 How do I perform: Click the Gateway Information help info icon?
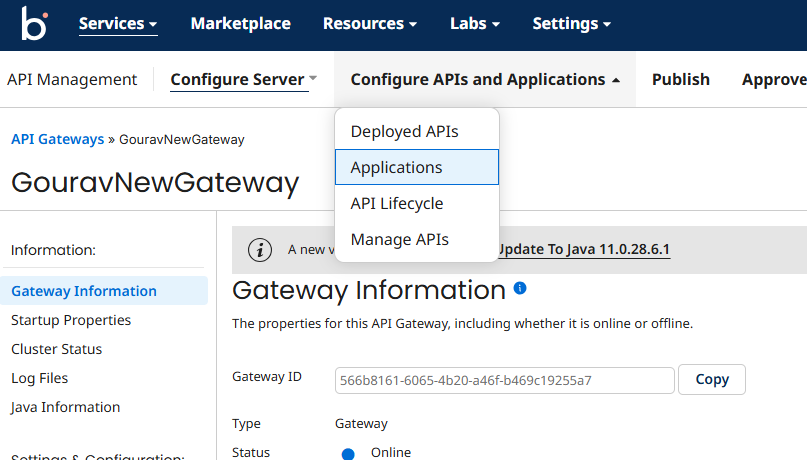(x=520, y=288)
